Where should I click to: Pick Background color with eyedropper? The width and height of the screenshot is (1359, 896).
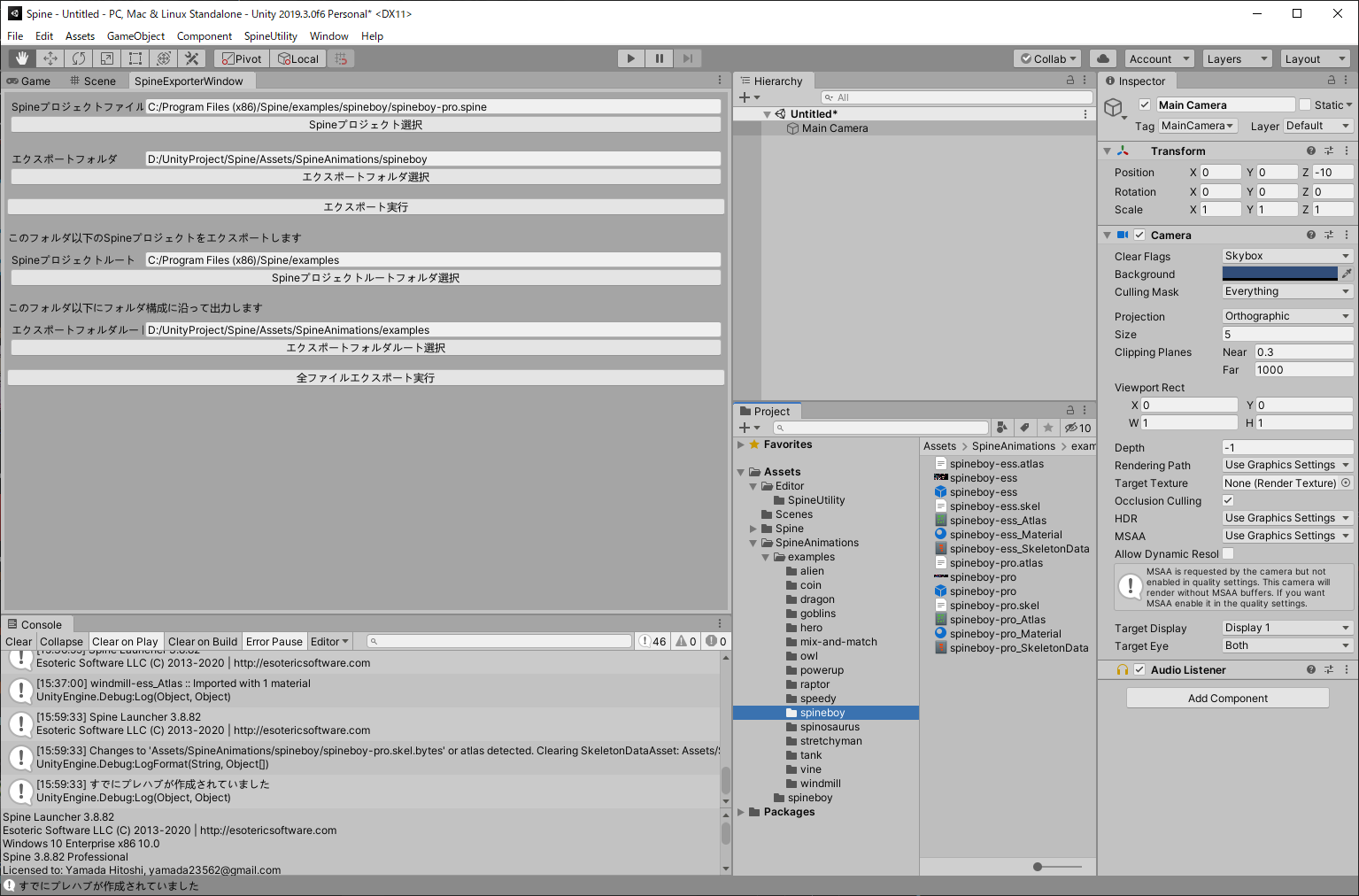[x=1347, y=274]
